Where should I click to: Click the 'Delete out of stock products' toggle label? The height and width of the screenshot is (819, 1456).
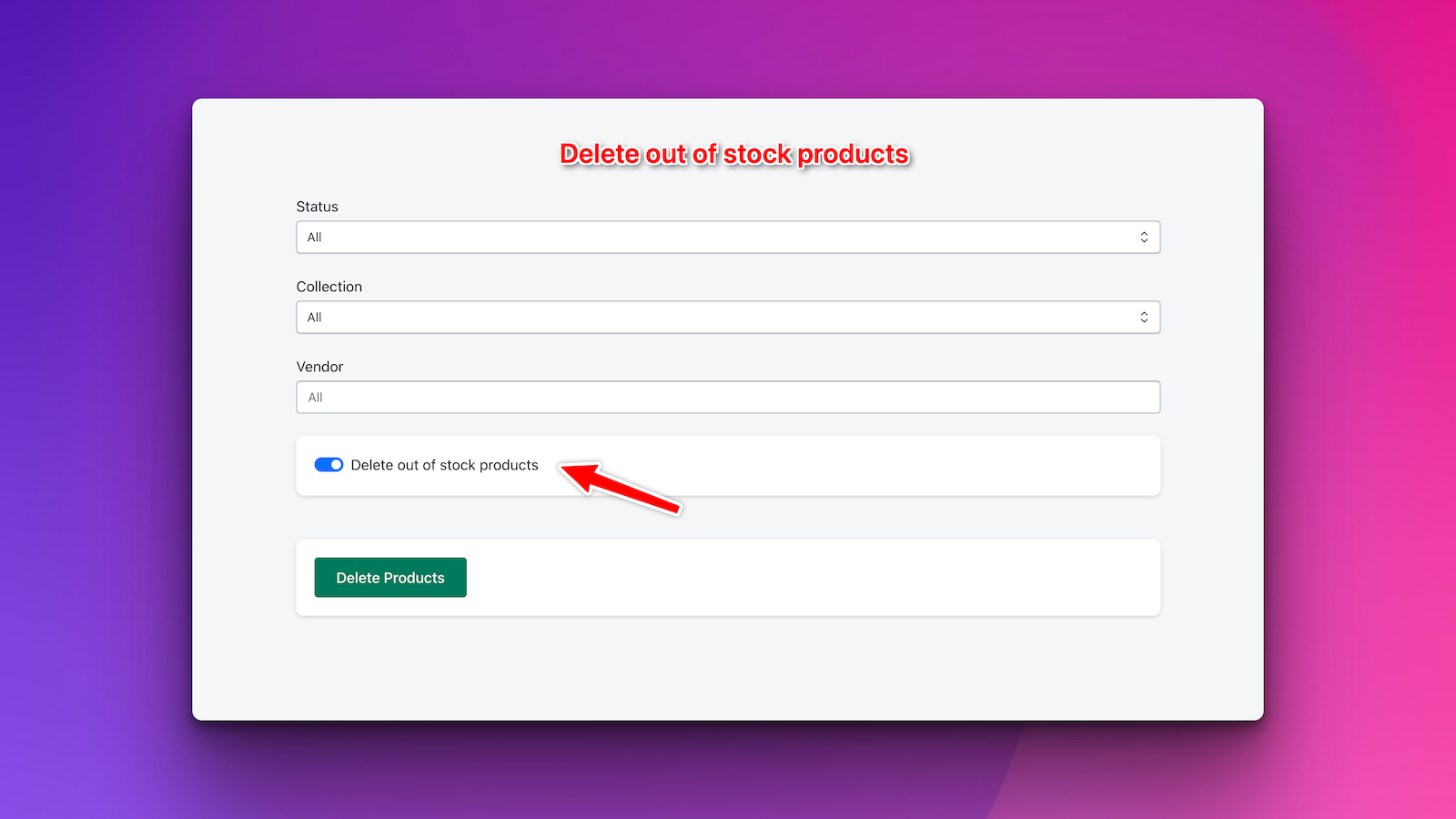pos(446,465)
